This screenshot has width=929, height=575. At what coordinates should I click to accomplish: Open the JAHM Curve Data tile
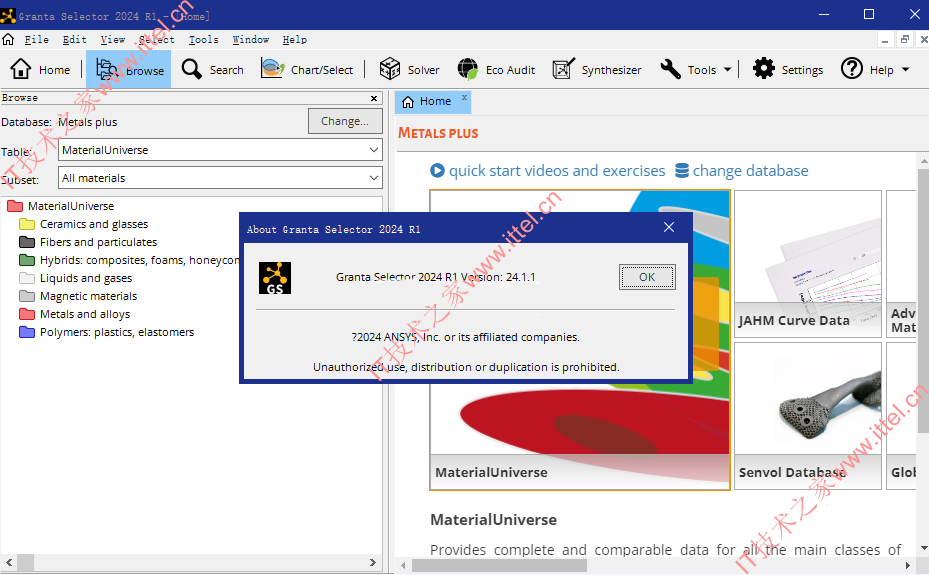[x=808, y=264]
